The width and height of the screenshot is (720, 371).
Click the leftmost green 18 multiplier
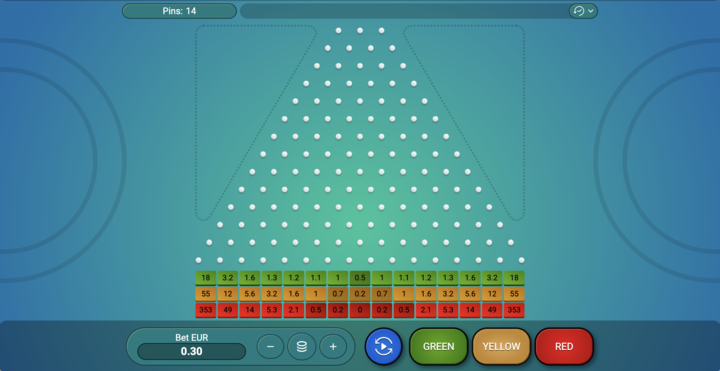pos(206,278)
